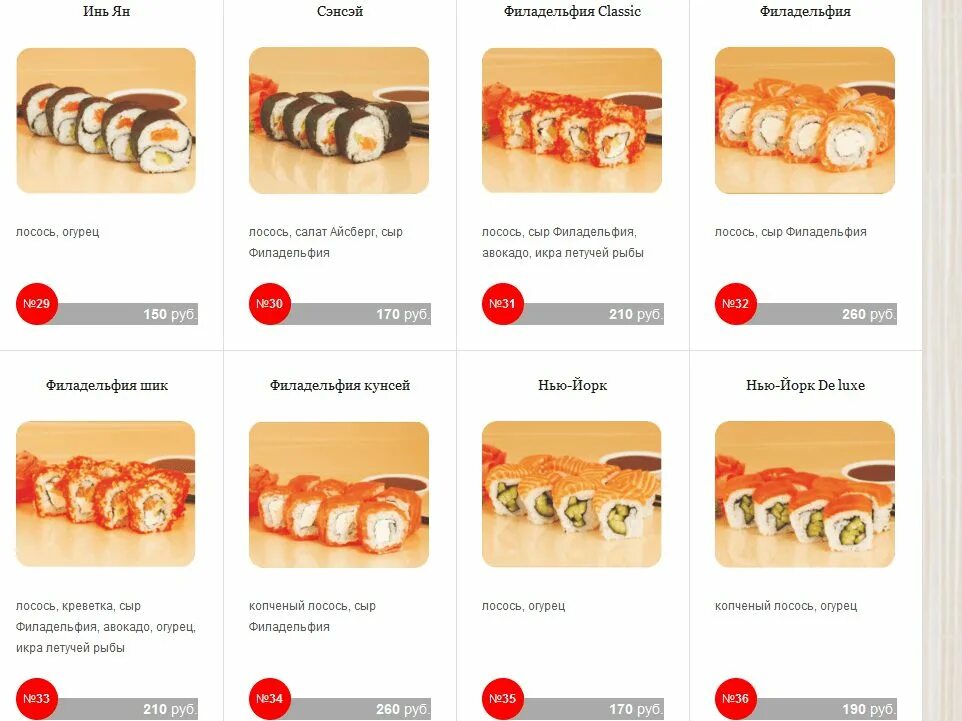The width and height of the screenshot is (962, 721).
Task: Click the red №34 badge
Action: pyautogui.click(x=269, y=699)
